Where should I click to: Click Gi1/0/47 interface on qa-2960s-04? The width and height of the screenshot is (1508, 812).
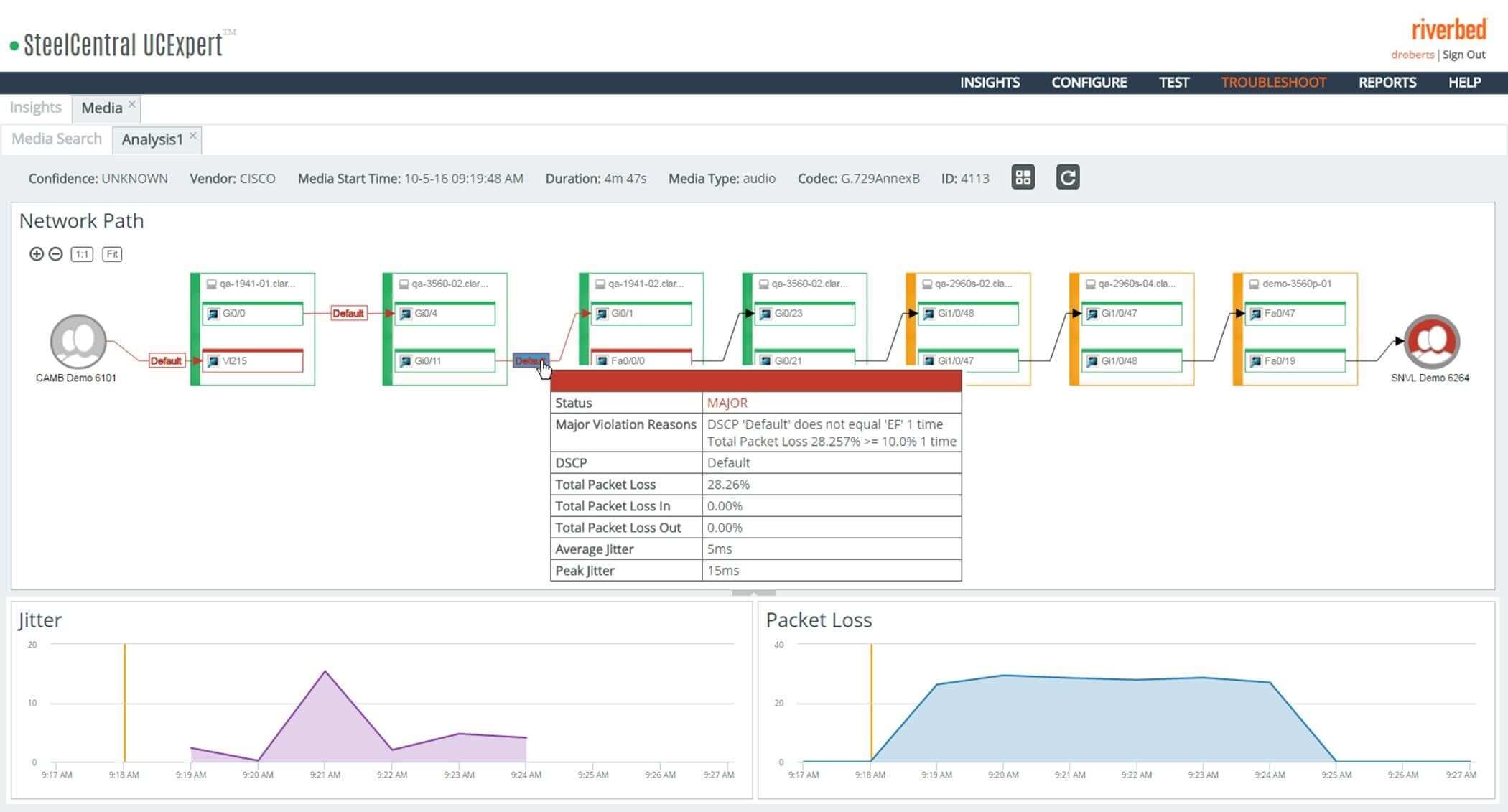1132,314
